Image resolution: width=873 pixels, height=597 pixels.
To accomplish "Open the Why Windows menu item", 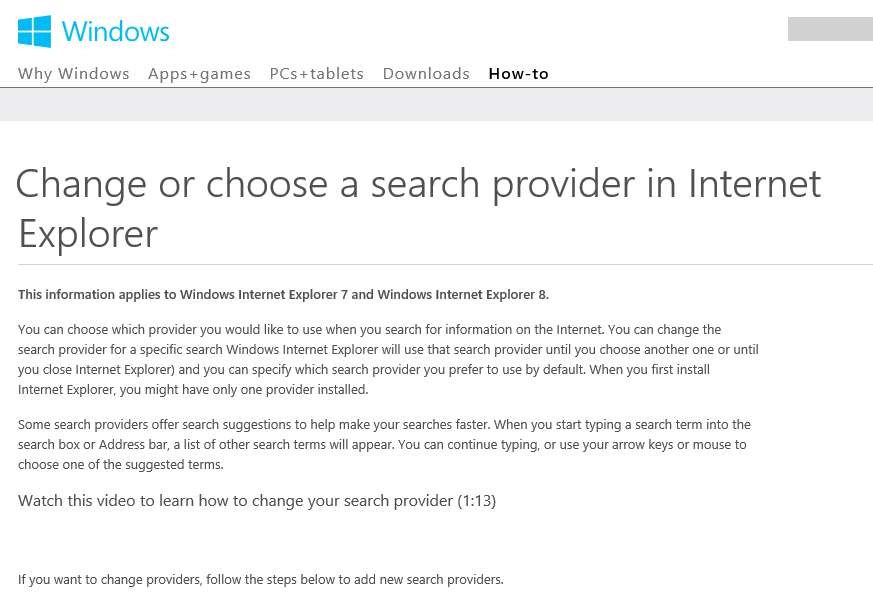I will 73,74.
